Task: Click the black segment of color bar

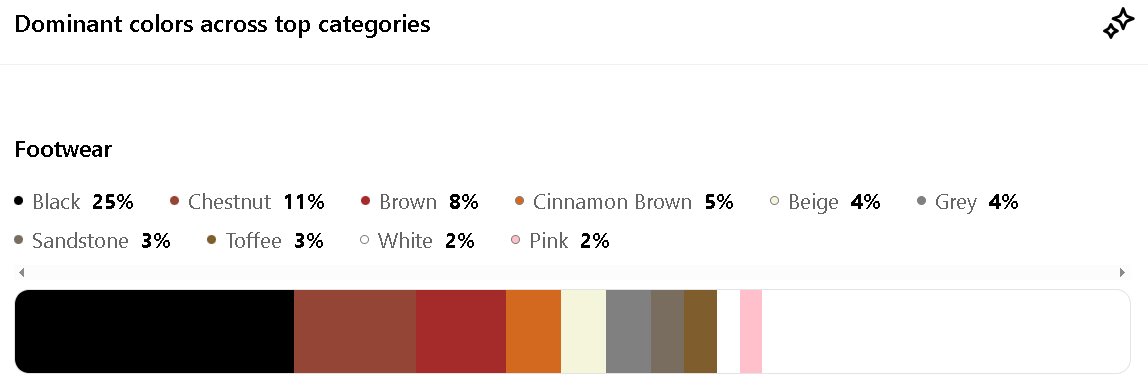Action: [154, 331]
